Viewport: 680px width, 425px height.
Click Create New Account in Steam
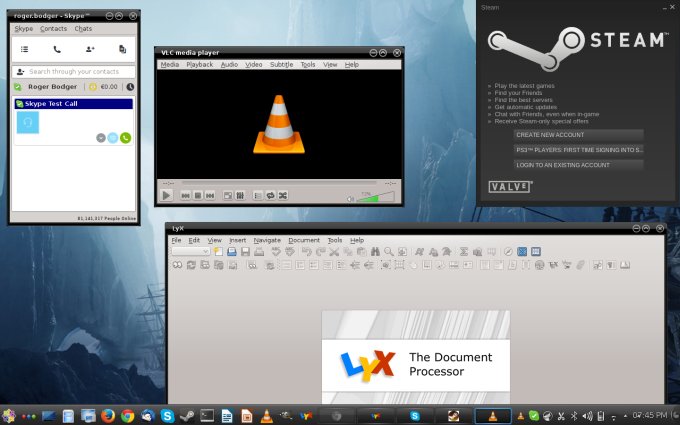578,135
